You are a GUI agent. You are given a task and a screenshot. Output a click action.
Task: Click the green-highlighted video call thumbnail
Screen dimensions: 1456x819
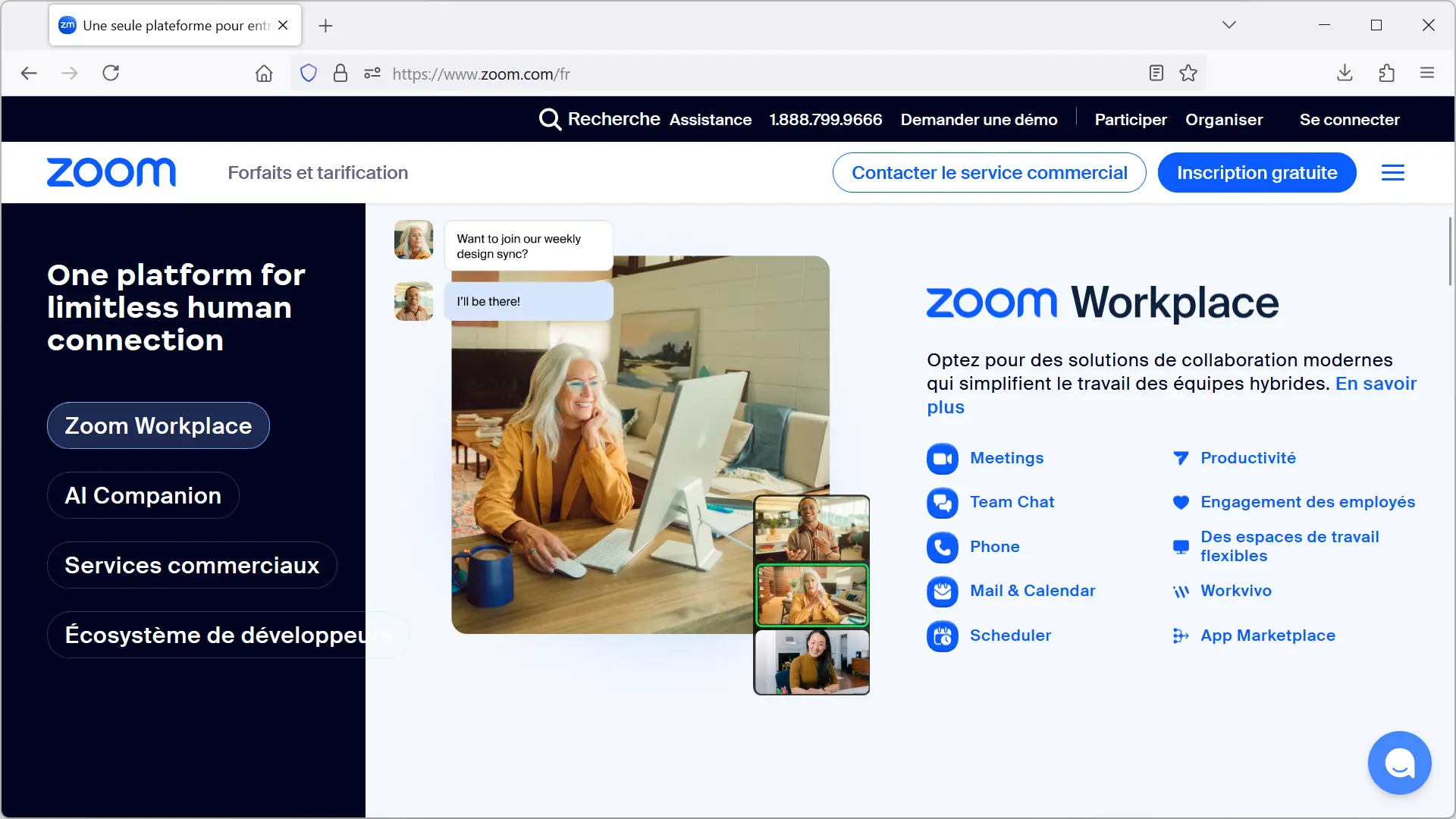click(x=811, y=595)
